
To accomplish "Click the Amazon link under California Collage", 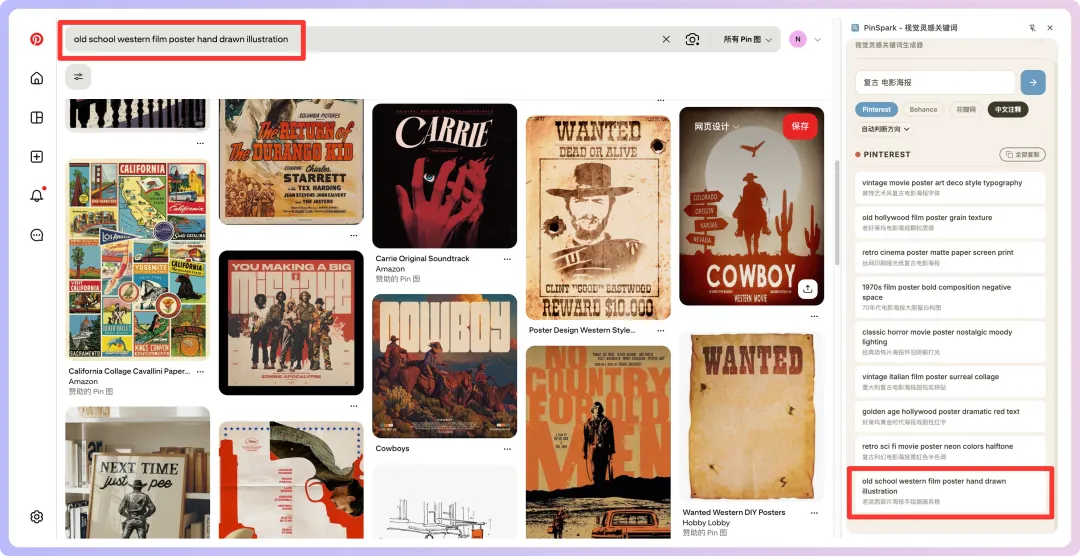I will (83, 381).
